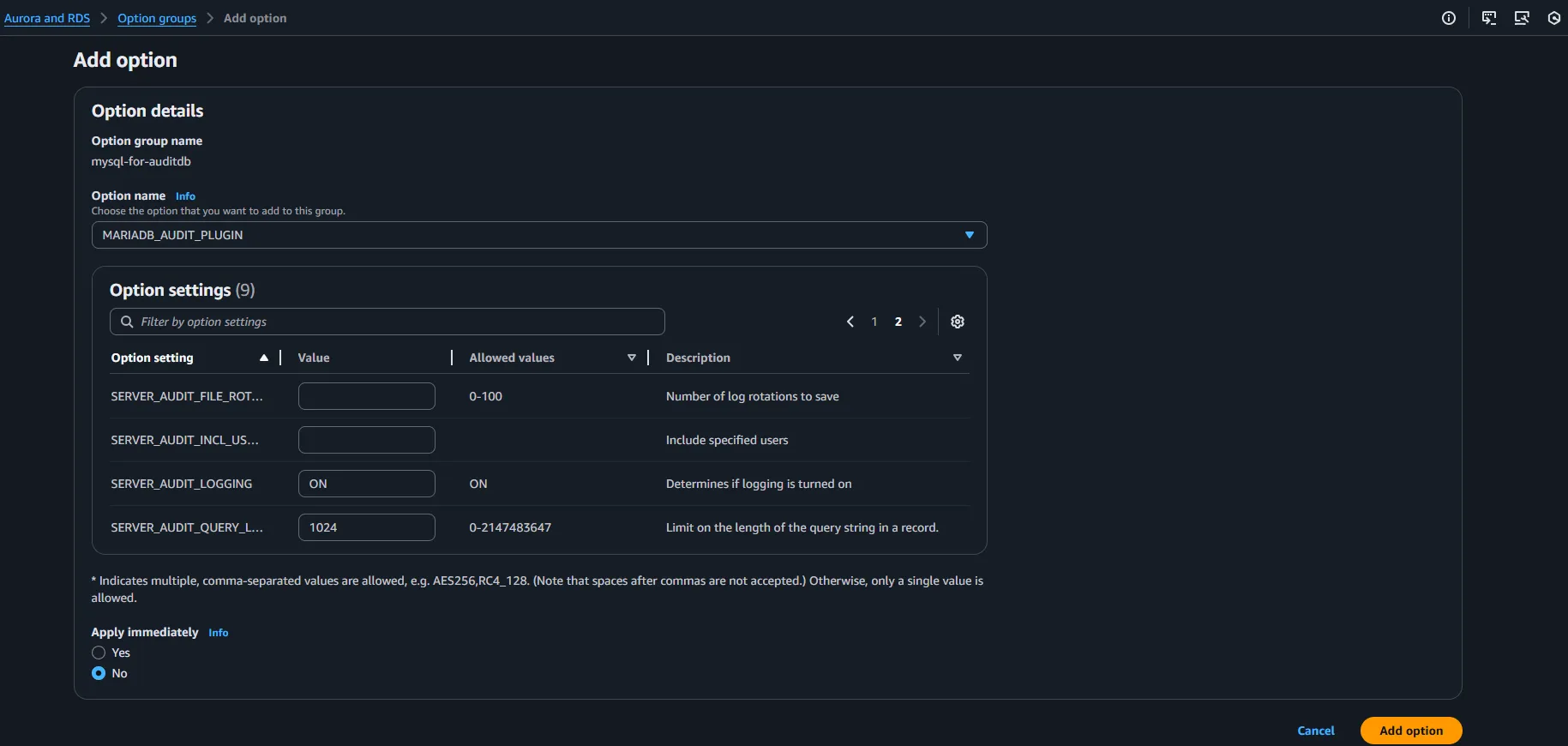Sort by Option setting ascending arrow
The width and height of the screenshot is (1568, 746).
point(264,358)
